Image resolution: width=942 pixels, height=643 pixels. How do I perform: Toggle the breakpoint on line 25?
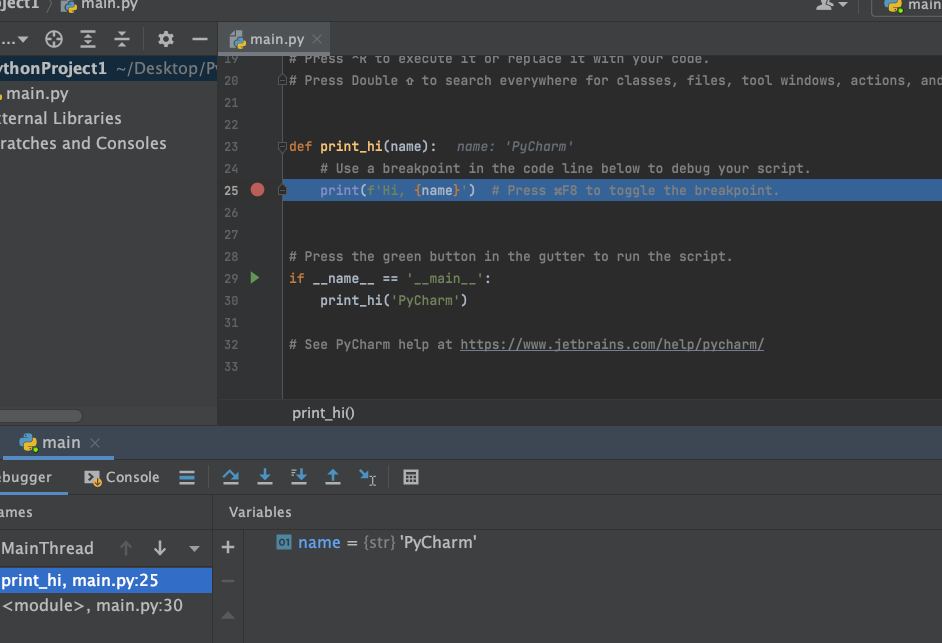257,190
